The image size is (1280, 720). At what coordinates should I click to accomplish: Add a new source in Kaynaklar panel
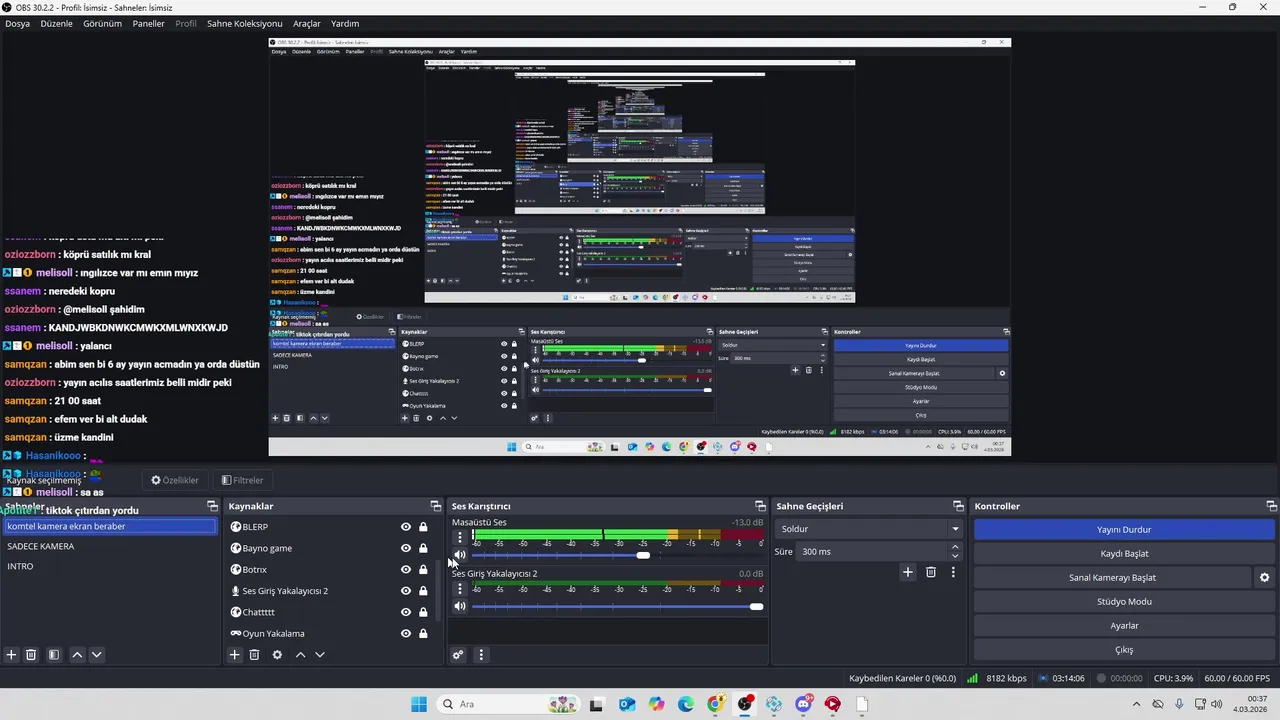(x=235, y=655)
